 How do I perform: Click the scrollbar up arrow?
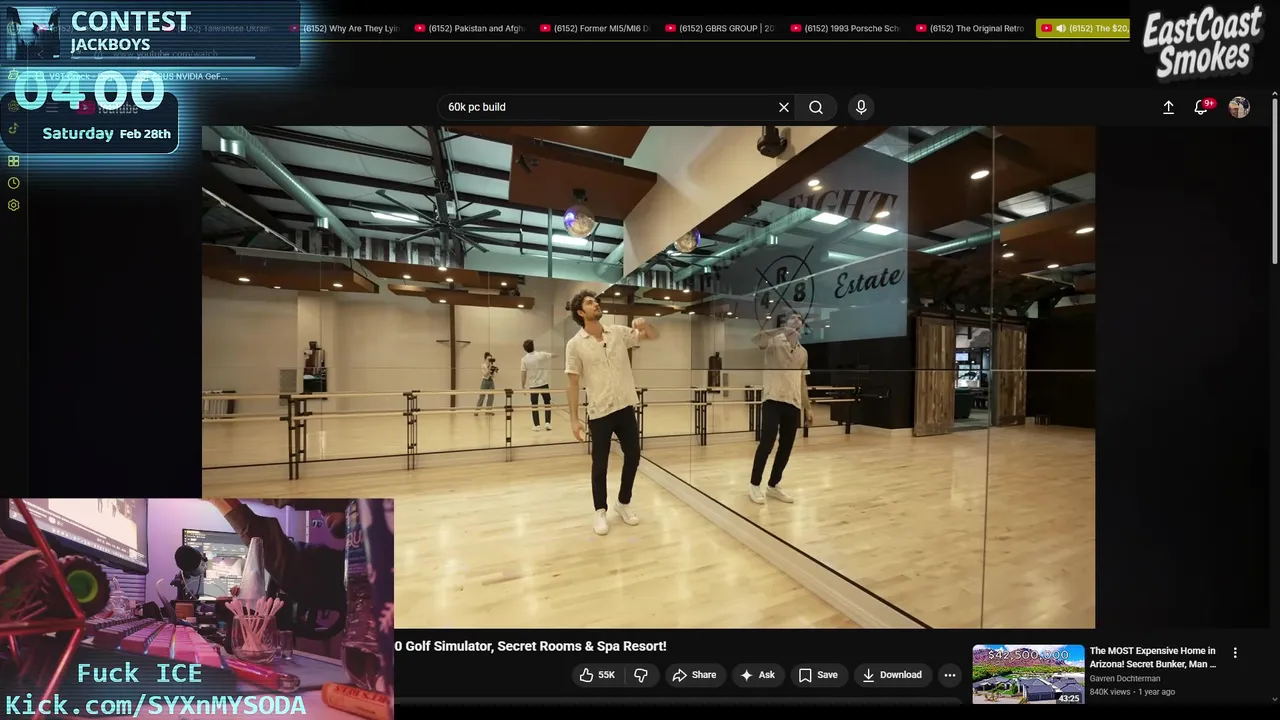(1274, 94)
